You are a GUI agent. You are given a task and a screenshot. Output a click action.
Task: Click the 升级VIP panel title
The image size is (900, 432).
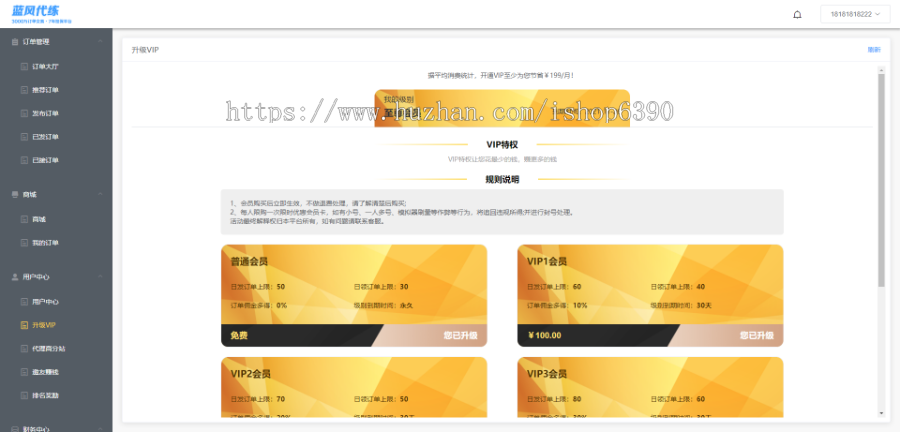(x=145, y=50)
